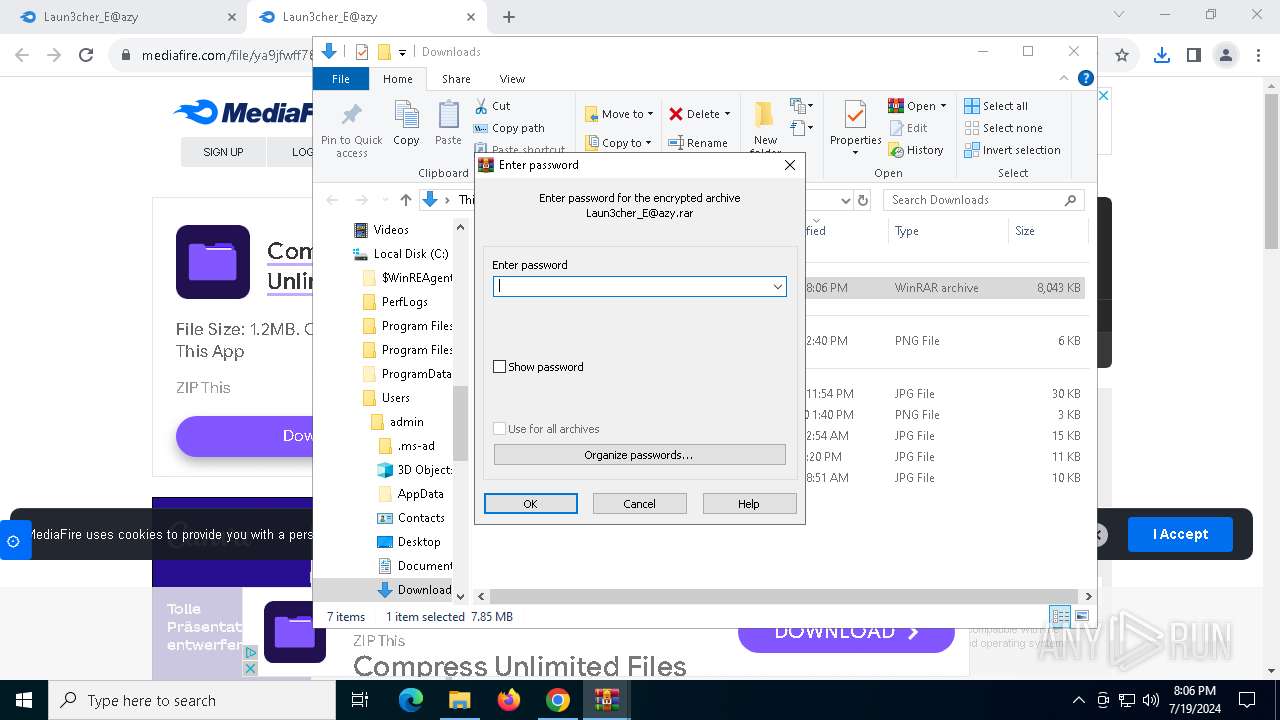Open Chrome profile avatar icon
The image size is (1280, 720).
[x=1225, y=56]
